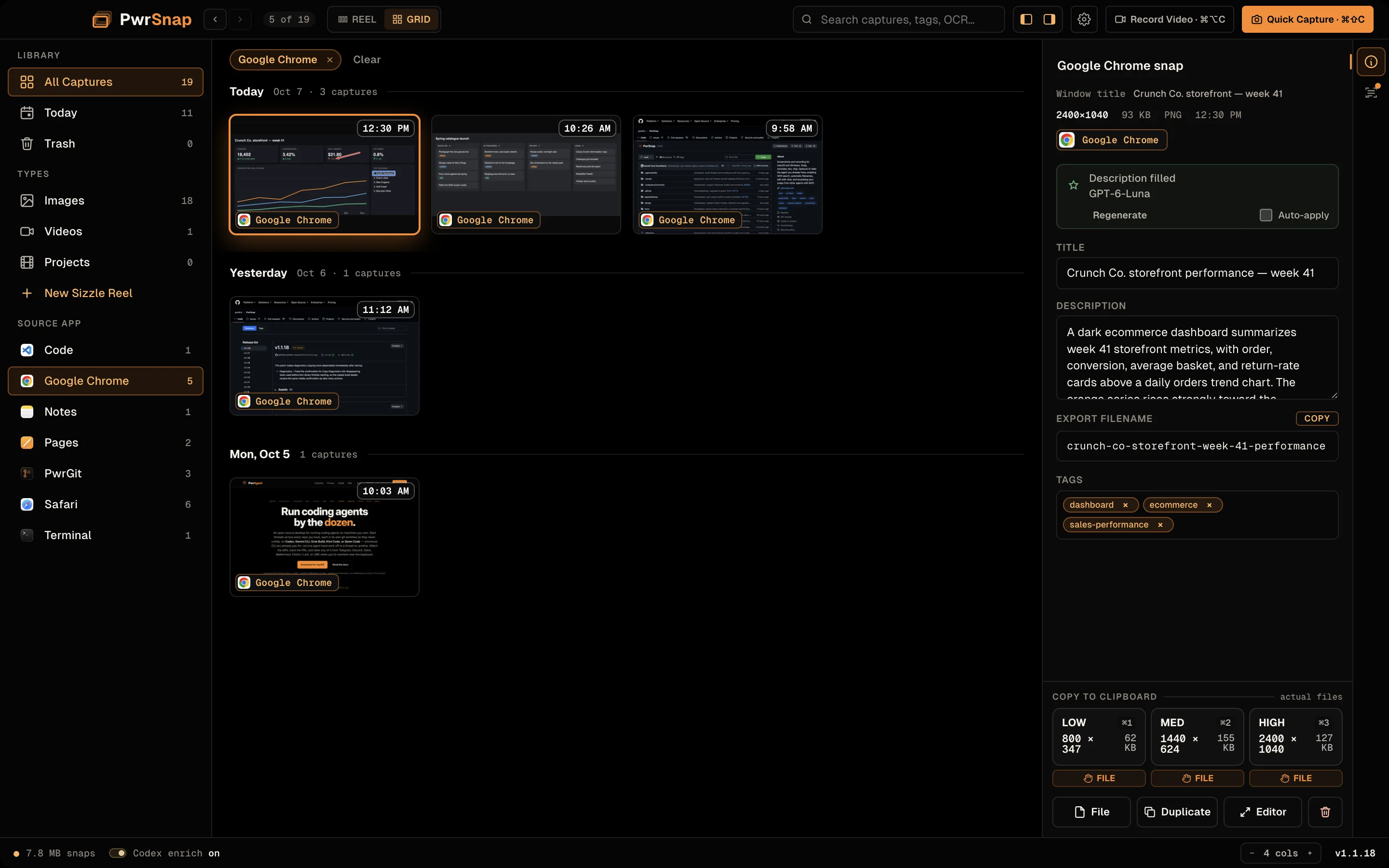Screen dimensions: 1389x868
Task: Click the PwrSnap logo icon
Action: 102,19
